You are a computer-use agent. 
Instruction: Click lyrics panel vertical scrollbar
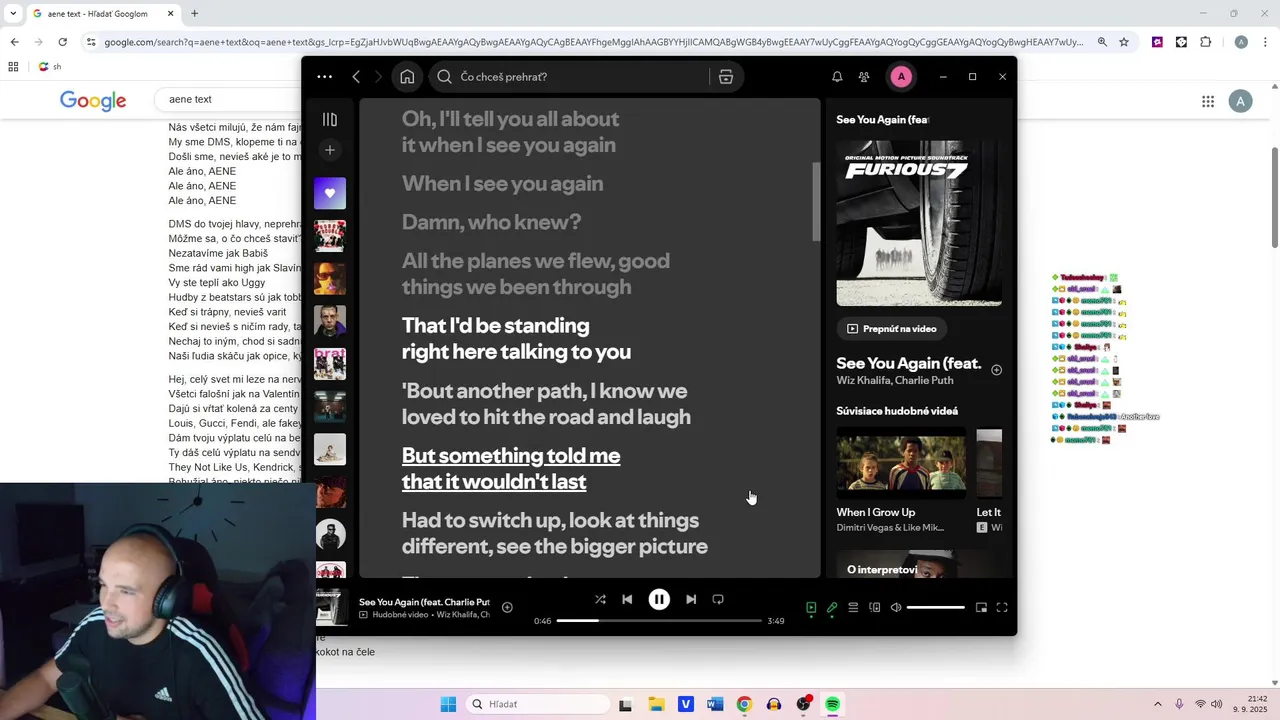816,200
